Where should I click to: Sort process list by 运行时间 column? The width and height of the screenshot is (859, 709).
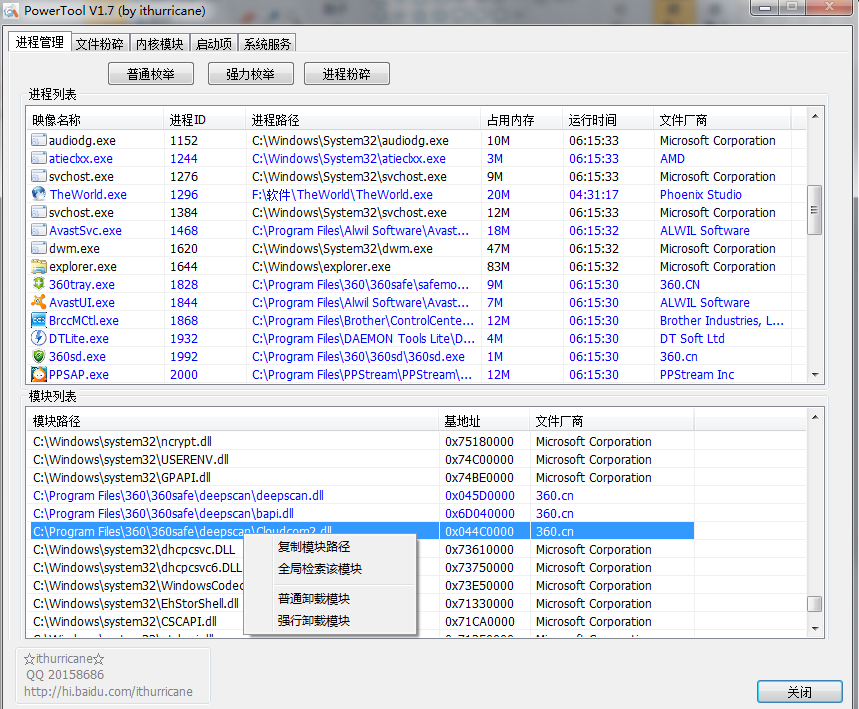(x=608, y=119)
